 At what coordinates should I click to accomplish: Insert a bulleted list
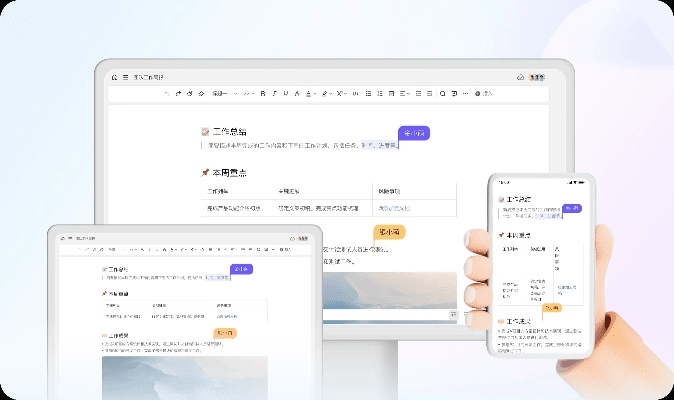pyautogui.click(x=368, y=93)
